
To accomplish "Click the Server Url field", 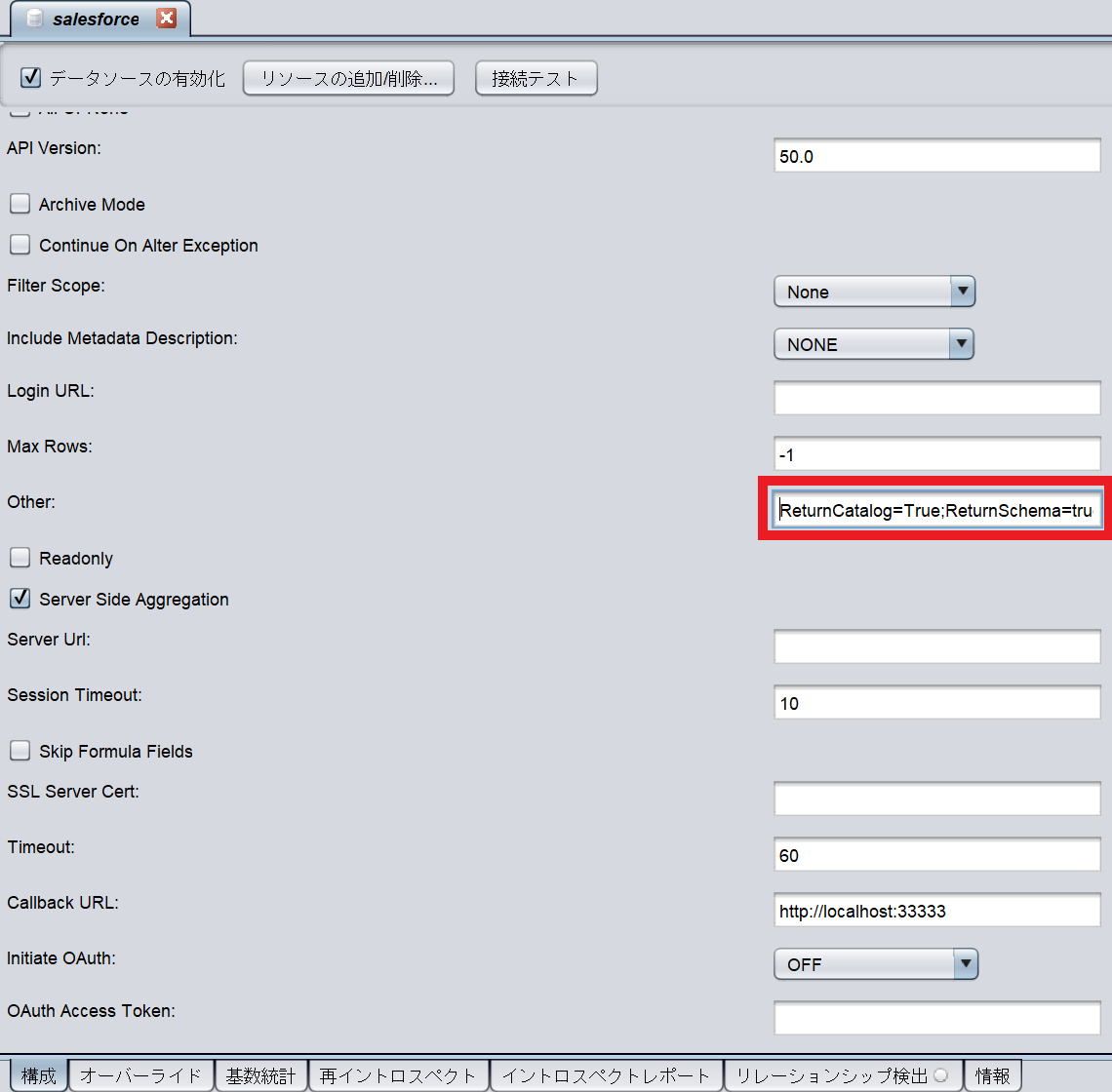I will tap(936, 646).
